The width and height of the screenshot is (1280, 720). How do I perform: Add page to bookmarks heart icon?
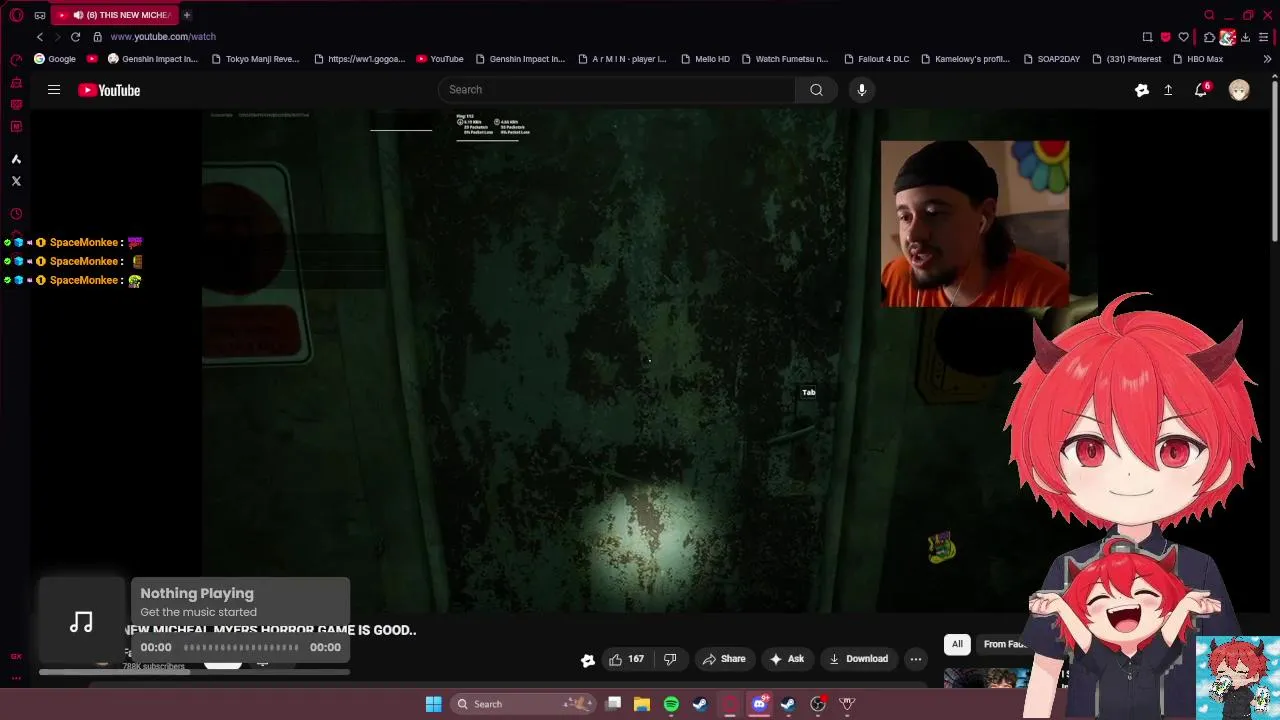1184,37
